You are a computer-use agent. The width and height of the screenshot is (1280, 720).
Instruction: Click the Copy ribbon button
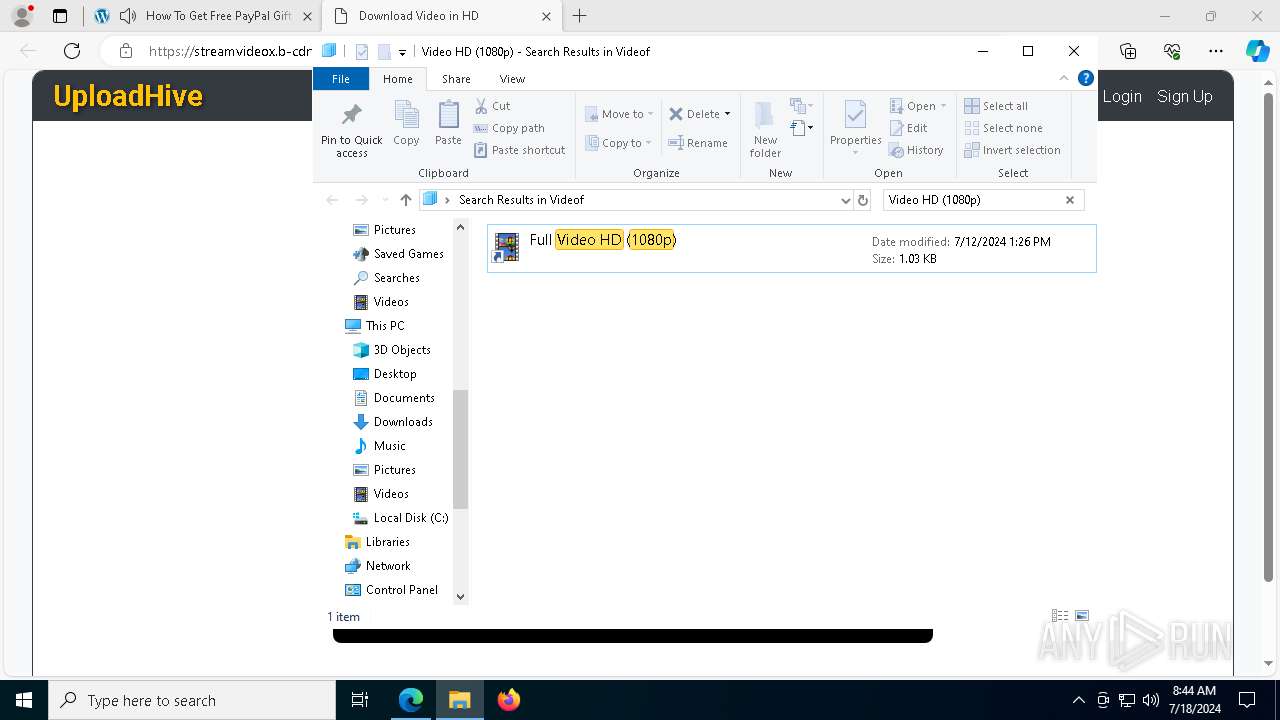click(x=406, y=124)
